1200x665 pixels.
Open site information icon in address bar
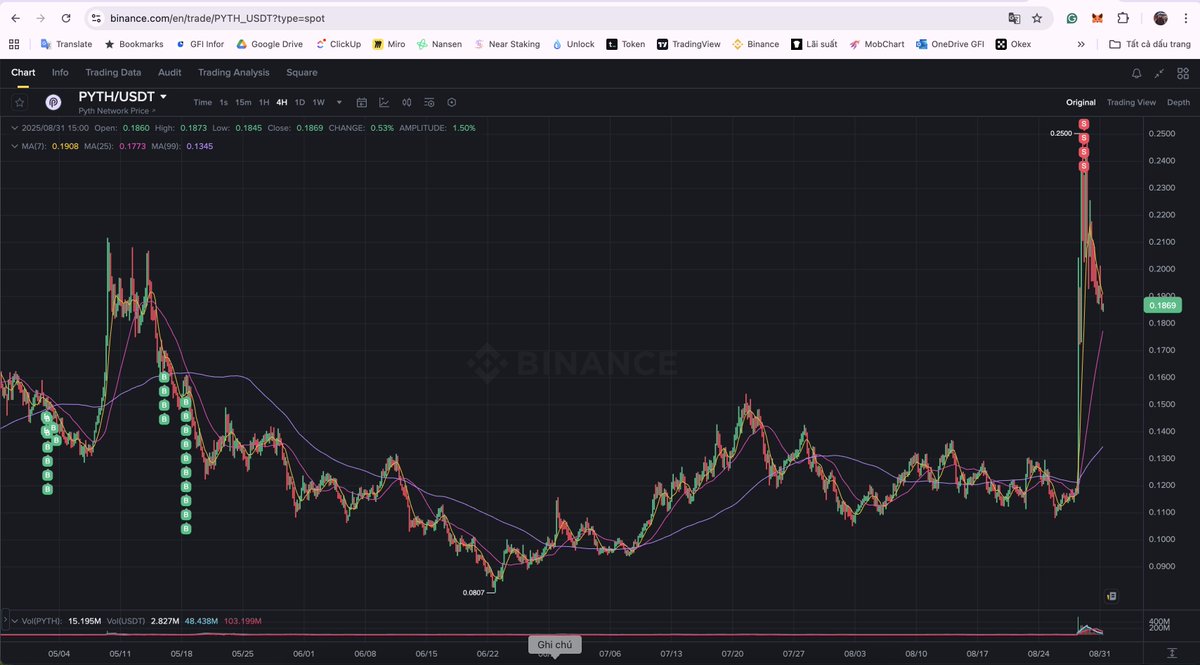pyautogui.click(x=96, y=18)
